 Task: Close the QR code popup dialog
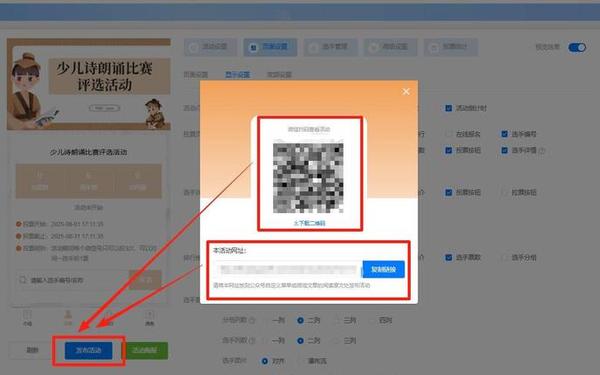(x=406, y=91)
